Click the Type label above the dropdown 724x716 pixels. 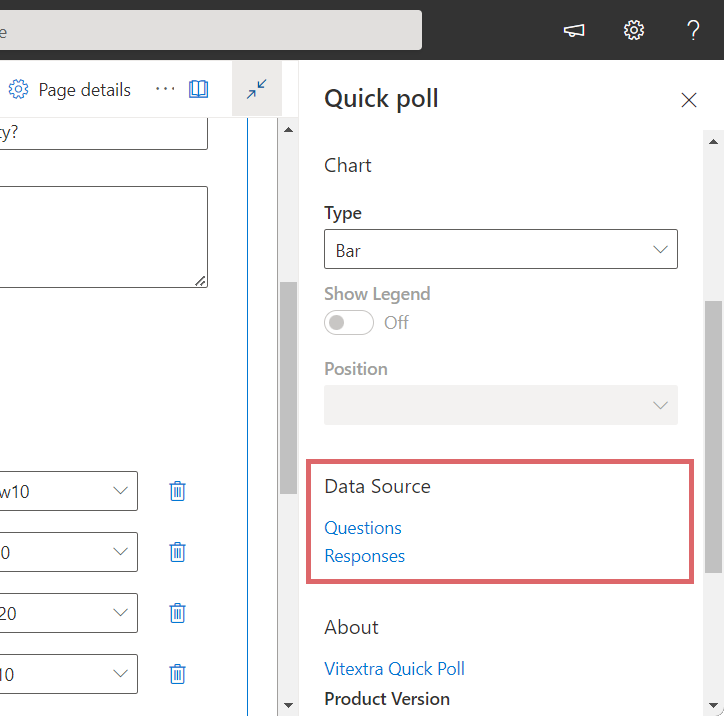click(x=343, y=213)
